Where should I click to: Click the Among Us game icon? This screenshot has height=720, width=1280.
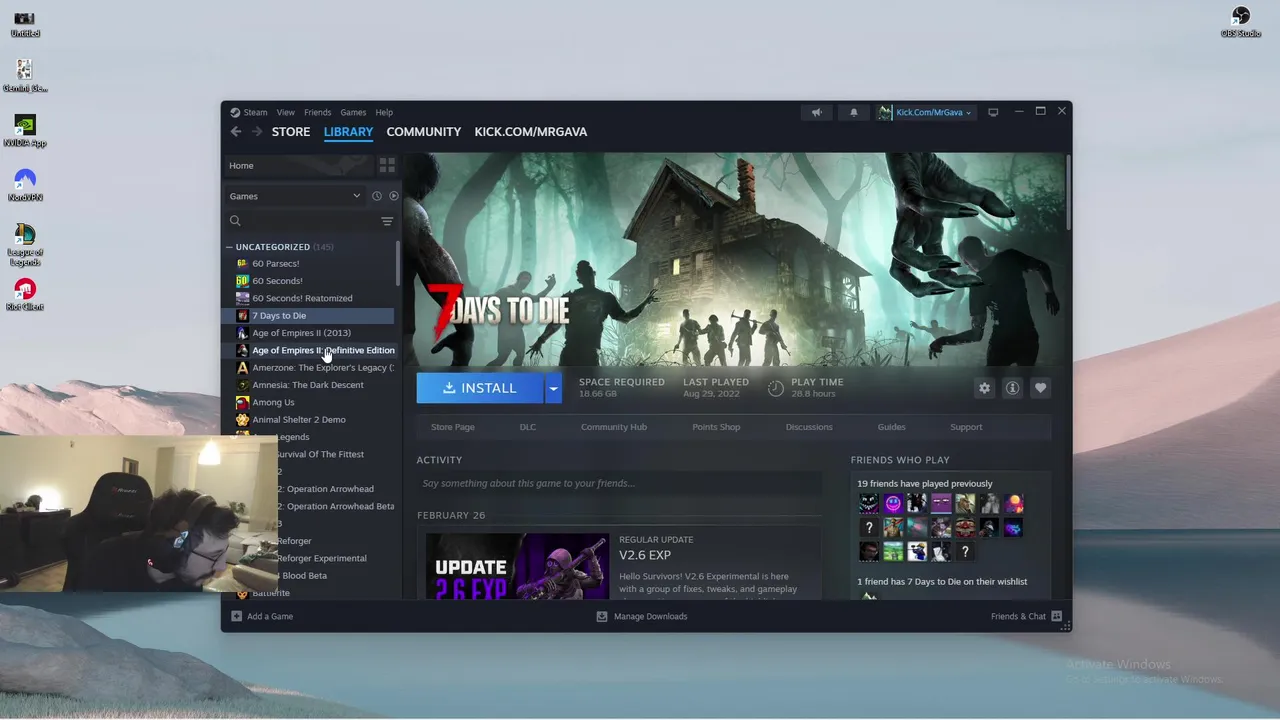[x=242, y=402]
